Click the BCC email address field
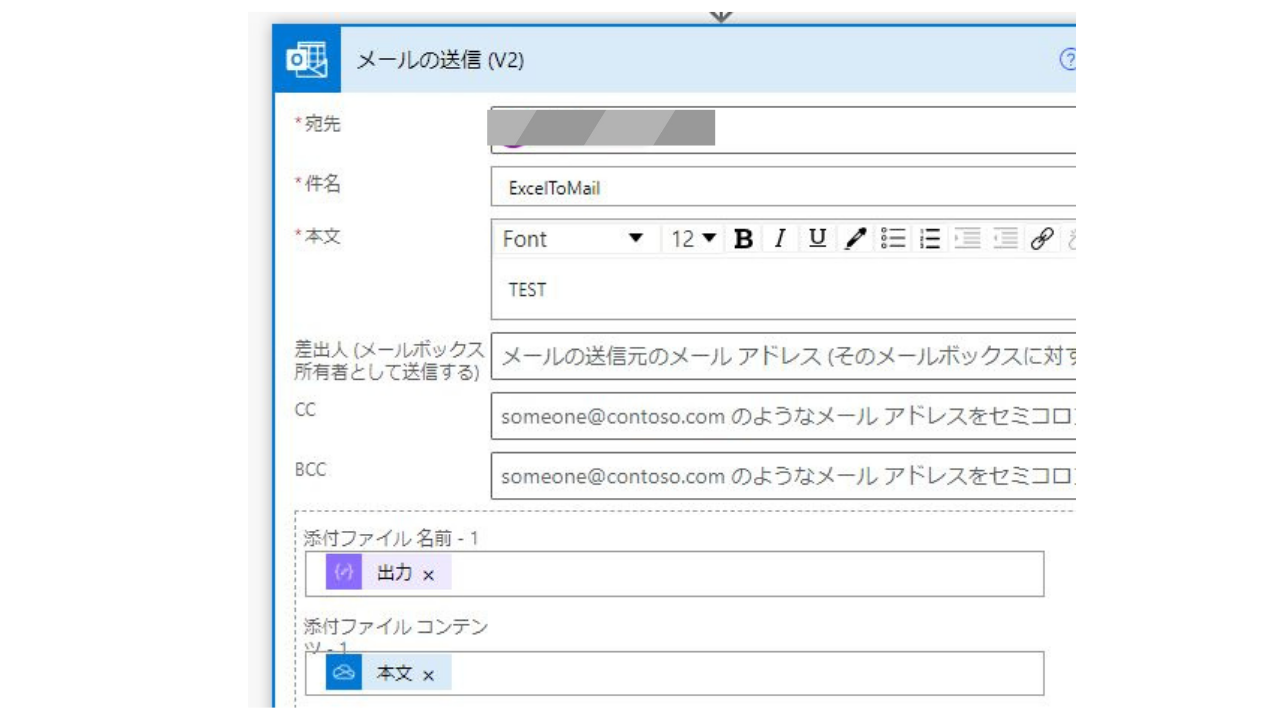 click(x=780, y=477)
